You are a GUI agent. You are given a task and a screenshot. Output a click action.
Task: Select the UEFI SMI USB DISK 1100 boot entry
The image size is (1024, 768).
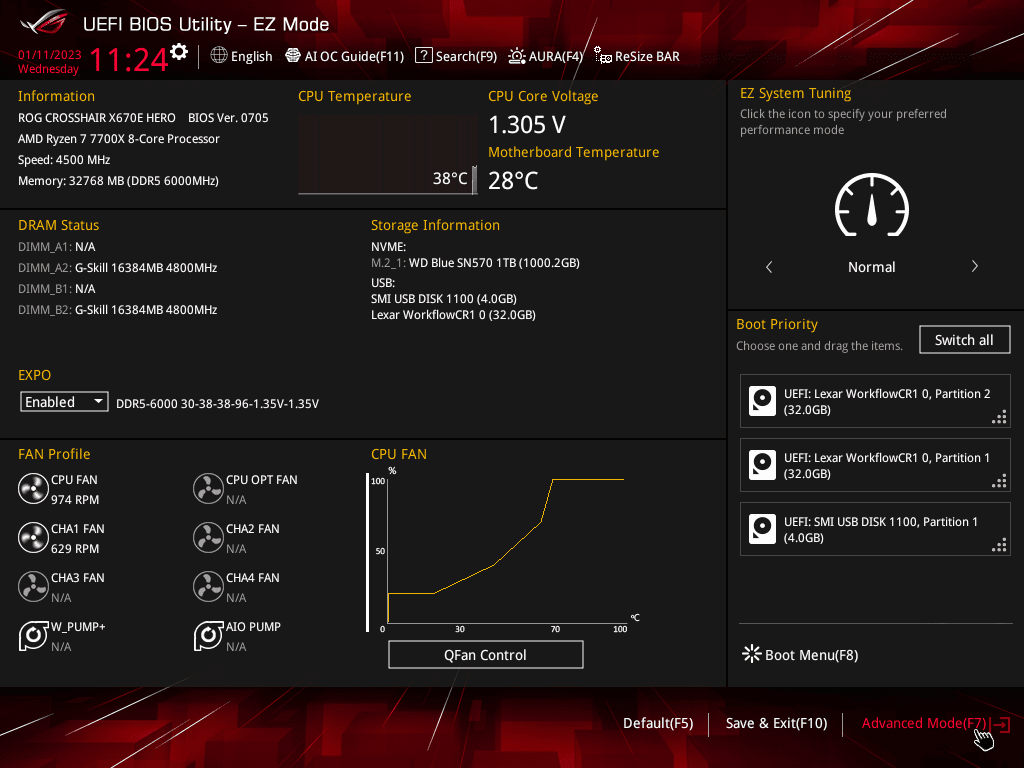click(875, 529)
